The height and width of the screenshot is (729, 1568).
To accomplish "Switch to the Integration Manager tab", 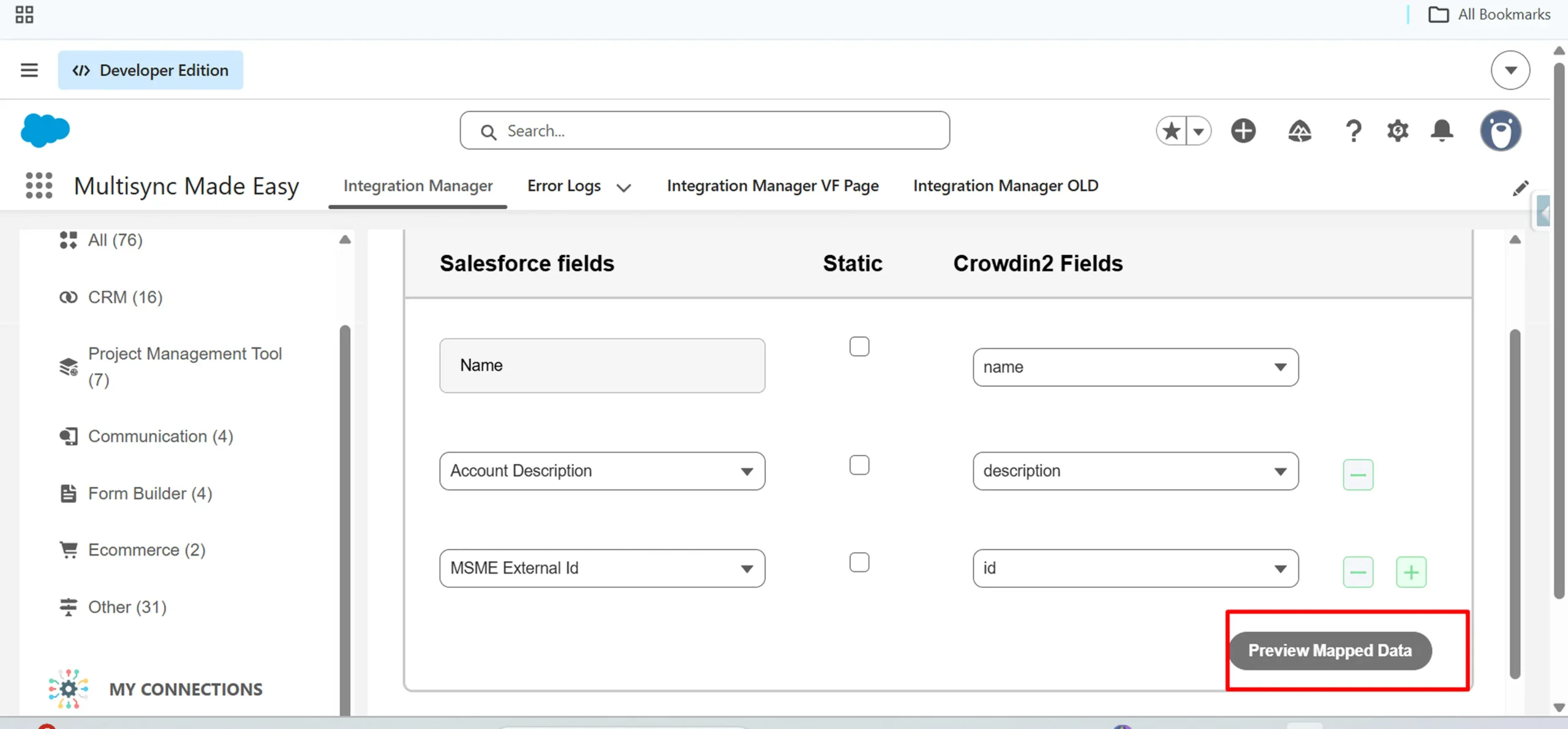I will 418,186.
